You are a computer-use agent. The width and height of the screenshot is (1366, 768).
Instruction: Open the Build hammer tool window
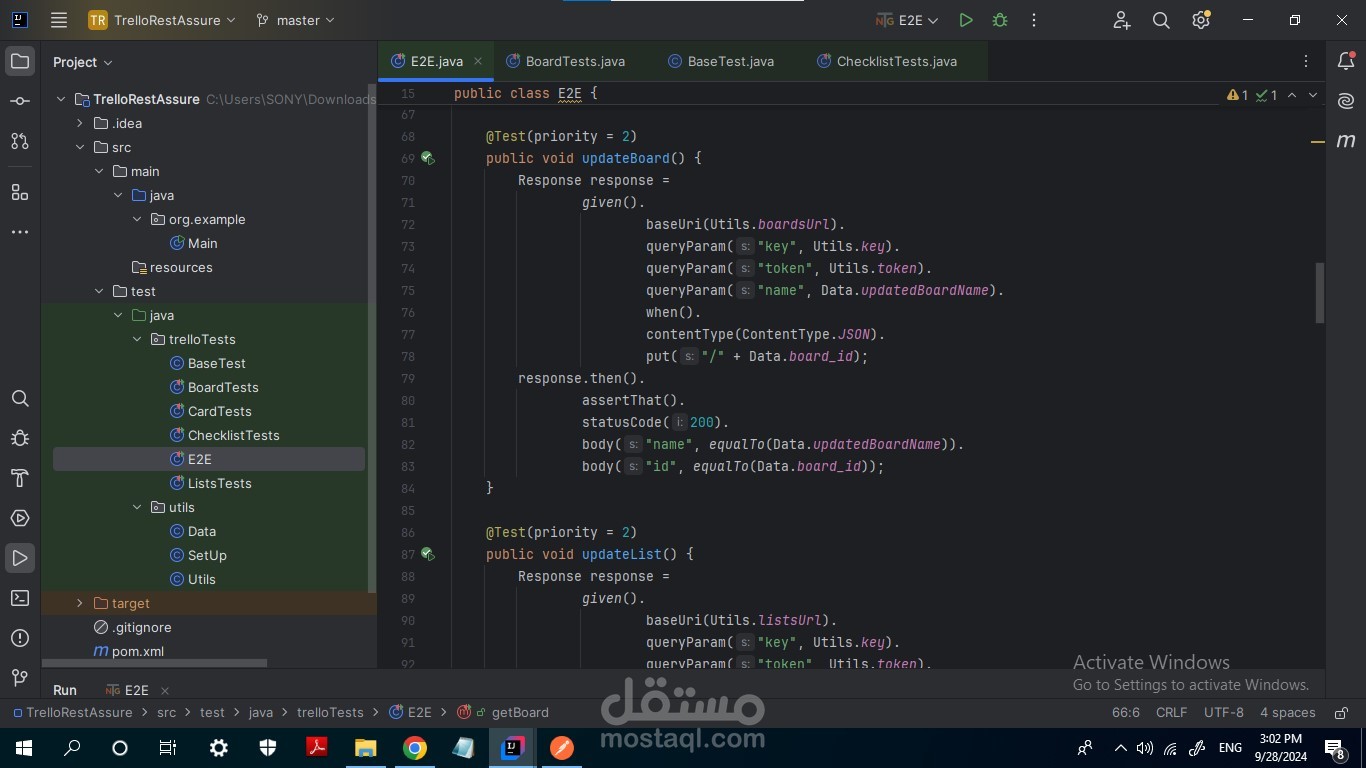[x=20, y=478]
